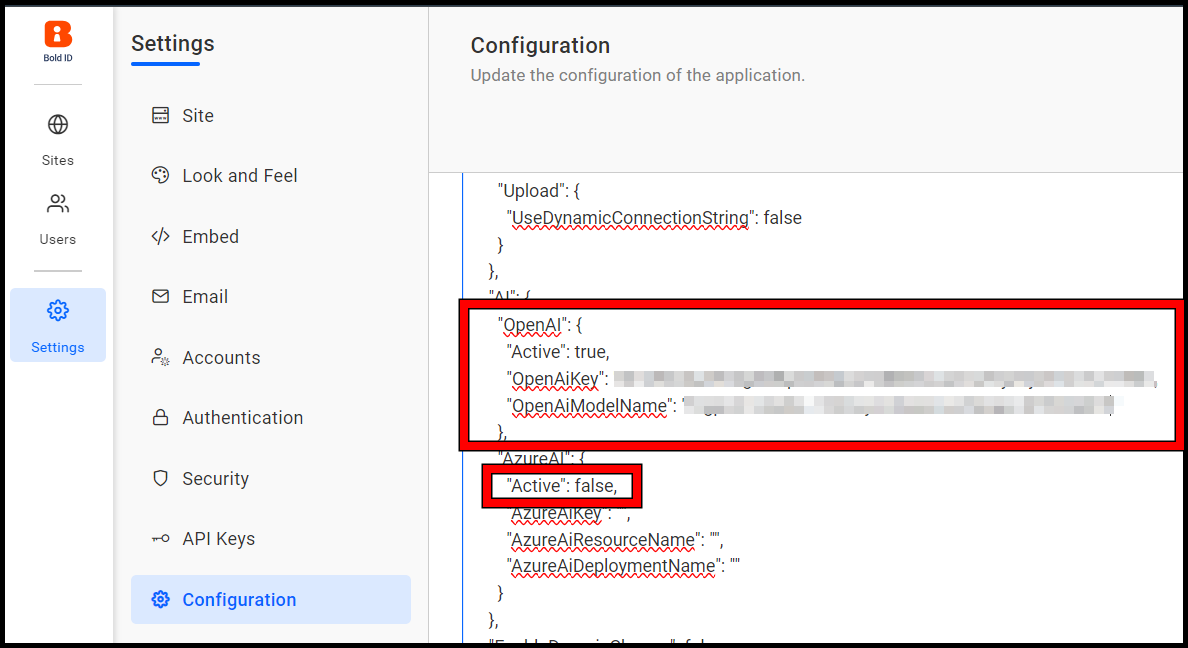
Task: Select the Embed code icon
Action: (x=160, y=236)
